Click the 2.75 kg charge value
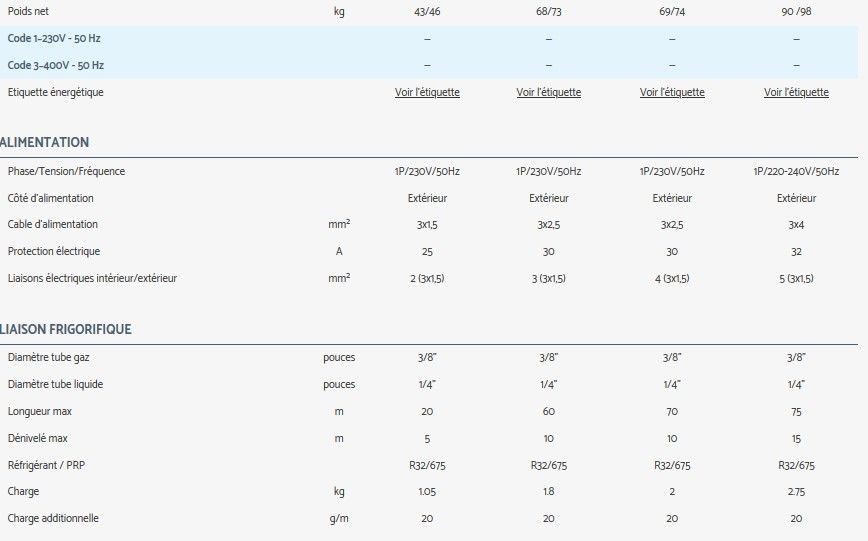Viewport: 868px width, 541px height. pos(796,491)
